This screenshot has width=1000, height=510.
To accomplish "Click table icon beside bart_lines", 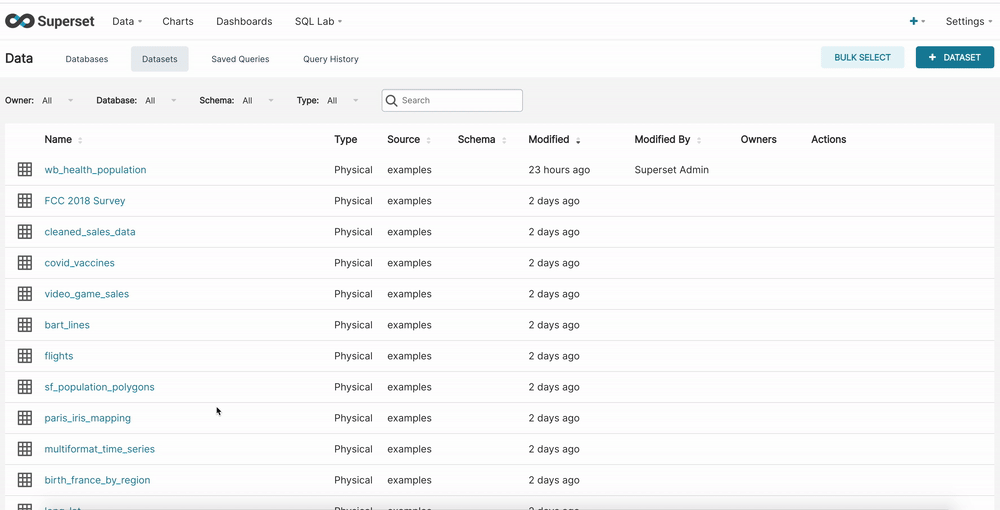I will point(24,324).
